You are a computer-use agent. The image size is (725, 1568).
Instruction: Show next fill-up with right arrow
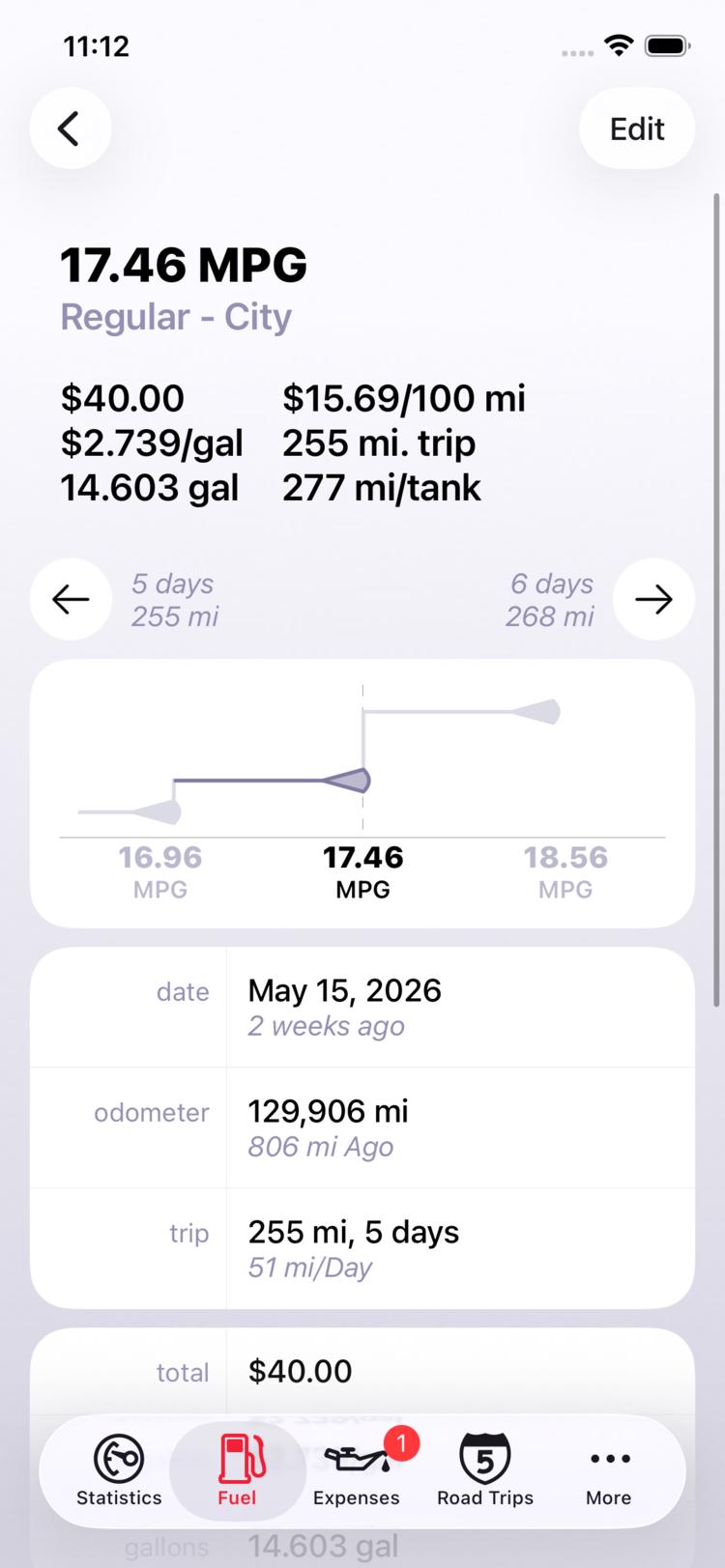click(653, 599)
